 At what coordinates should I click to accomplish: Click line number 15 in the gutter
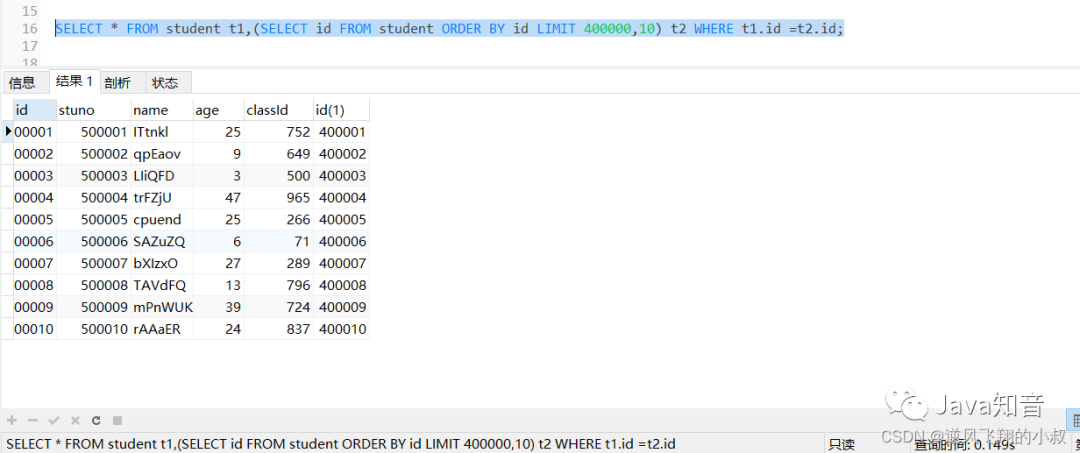point(30,12)
